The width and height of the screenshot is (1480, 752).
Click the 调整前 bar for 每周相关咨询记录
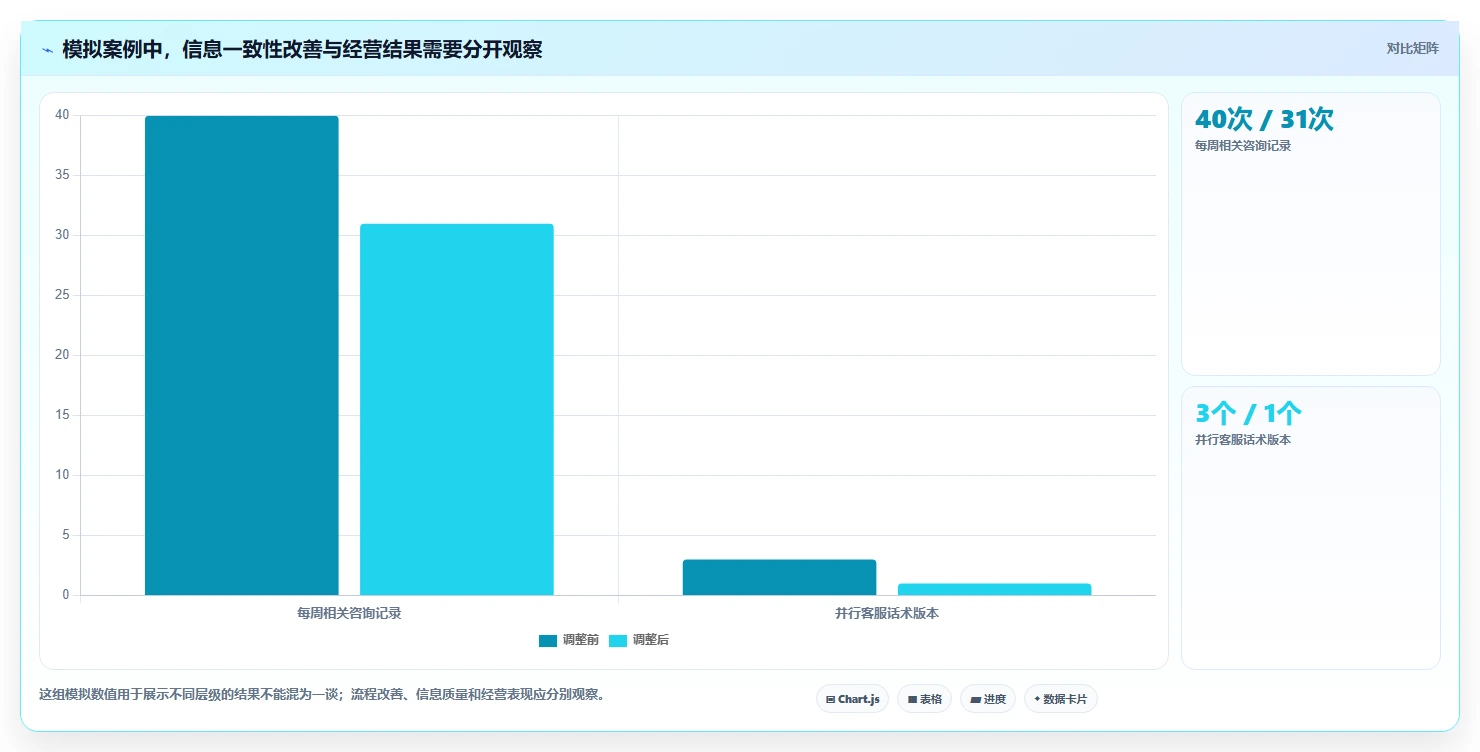click(242, 355)
